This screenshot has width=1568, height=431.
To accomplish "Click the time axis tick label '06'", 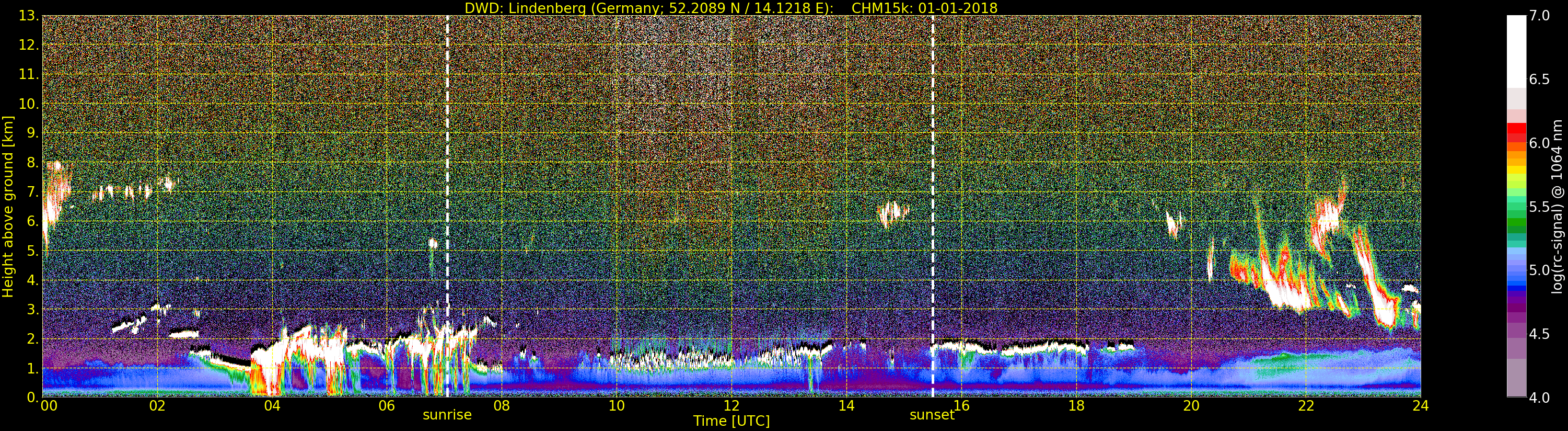I will 387,406.
